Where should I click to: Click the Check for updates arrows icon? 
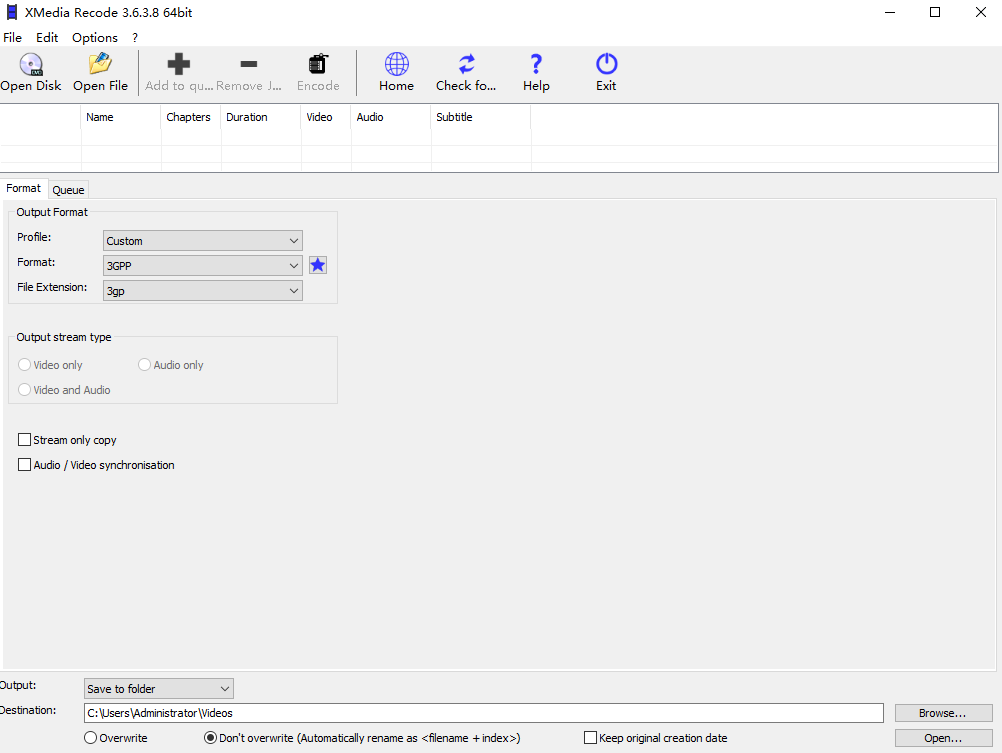[466, 64]
